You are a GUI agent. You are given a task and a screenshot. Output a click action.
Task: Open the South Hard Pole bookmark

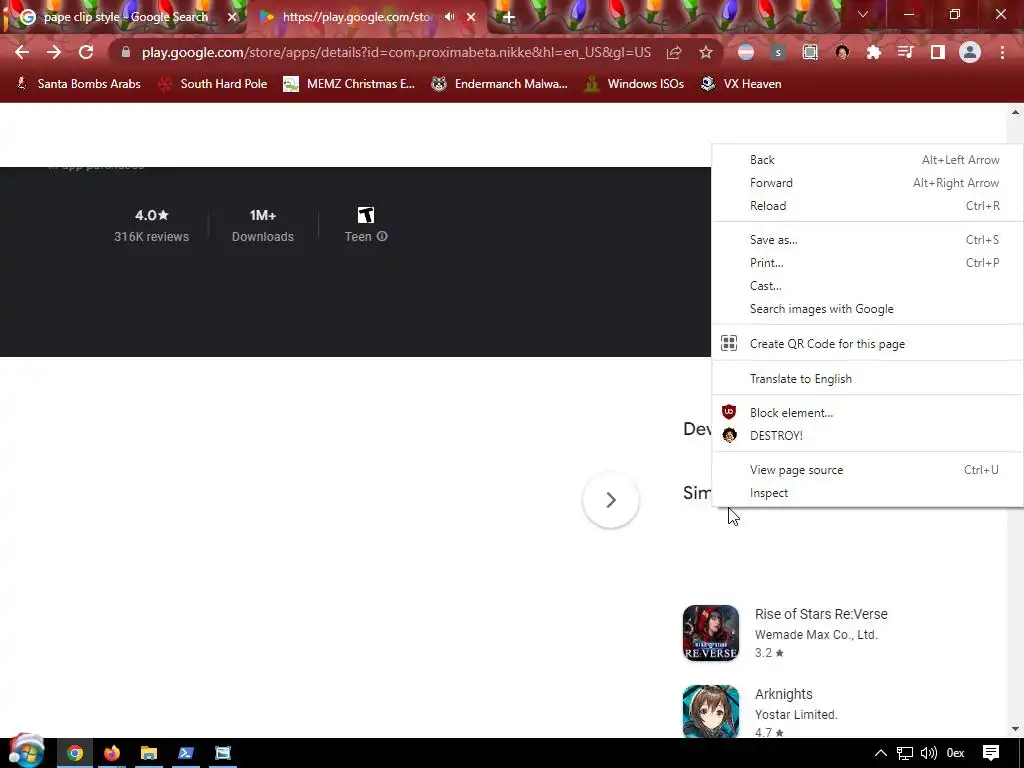pyautogui.click(x=213, y=84)
